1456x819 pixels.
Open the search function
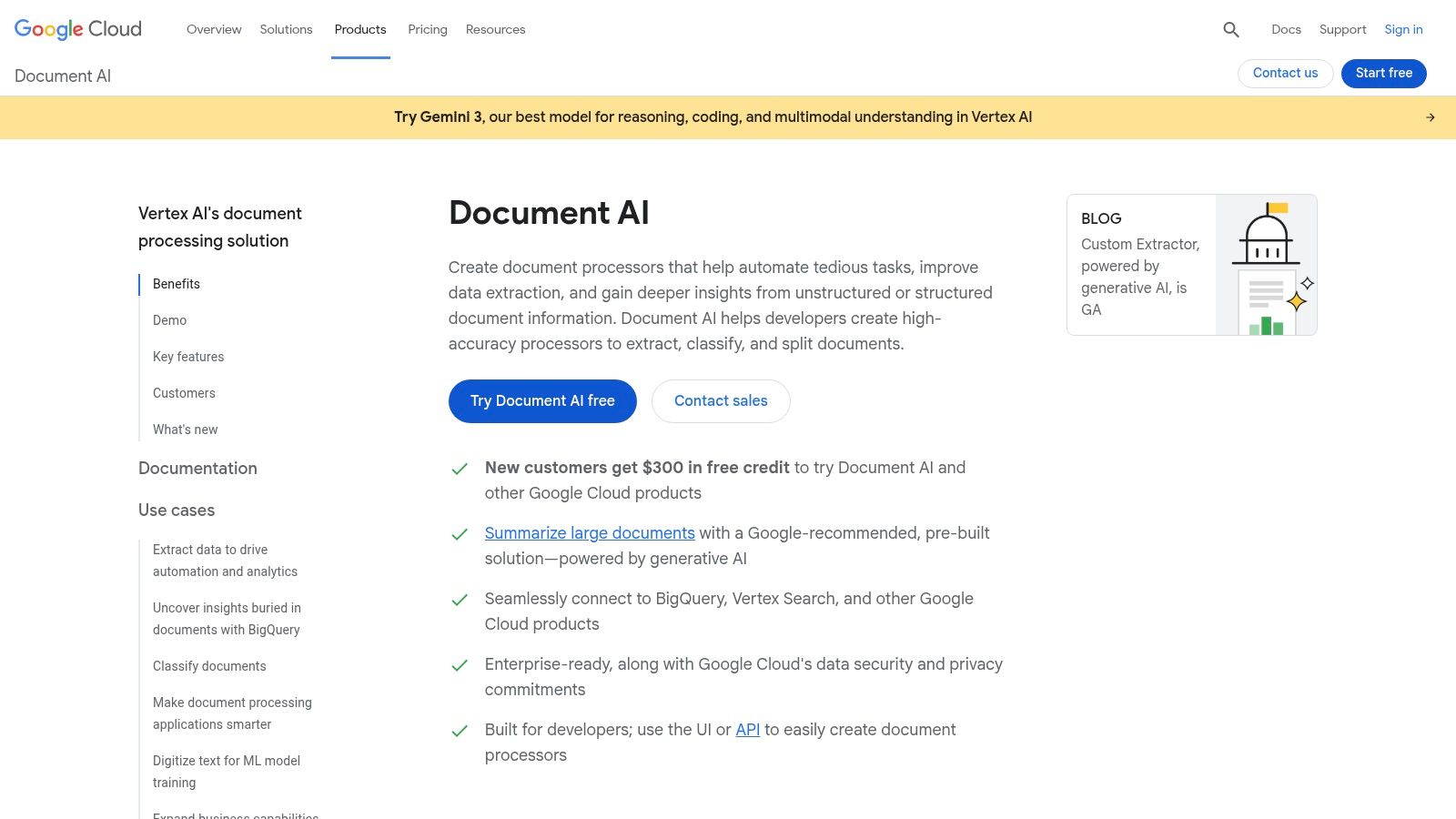coord(1230,29)
